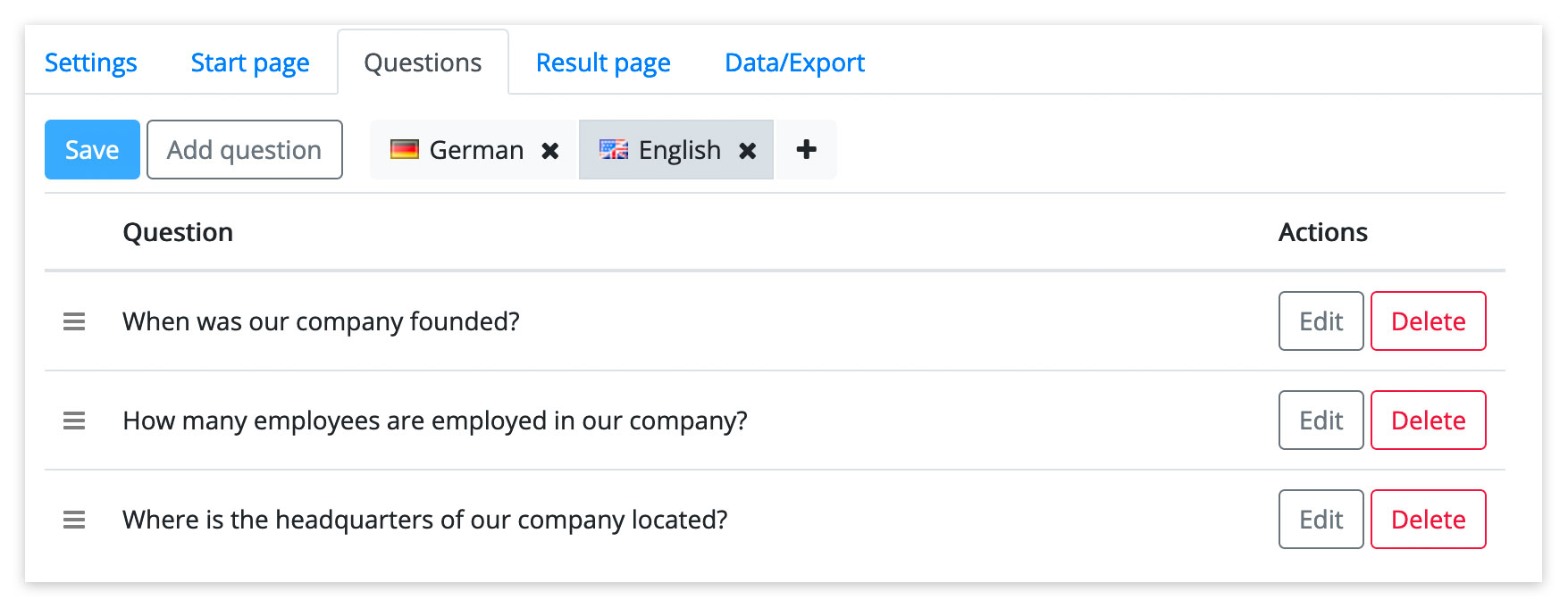1568x608 pixels.
Task: Edit the headquarters location question
Action: [x=1321, y=520]
